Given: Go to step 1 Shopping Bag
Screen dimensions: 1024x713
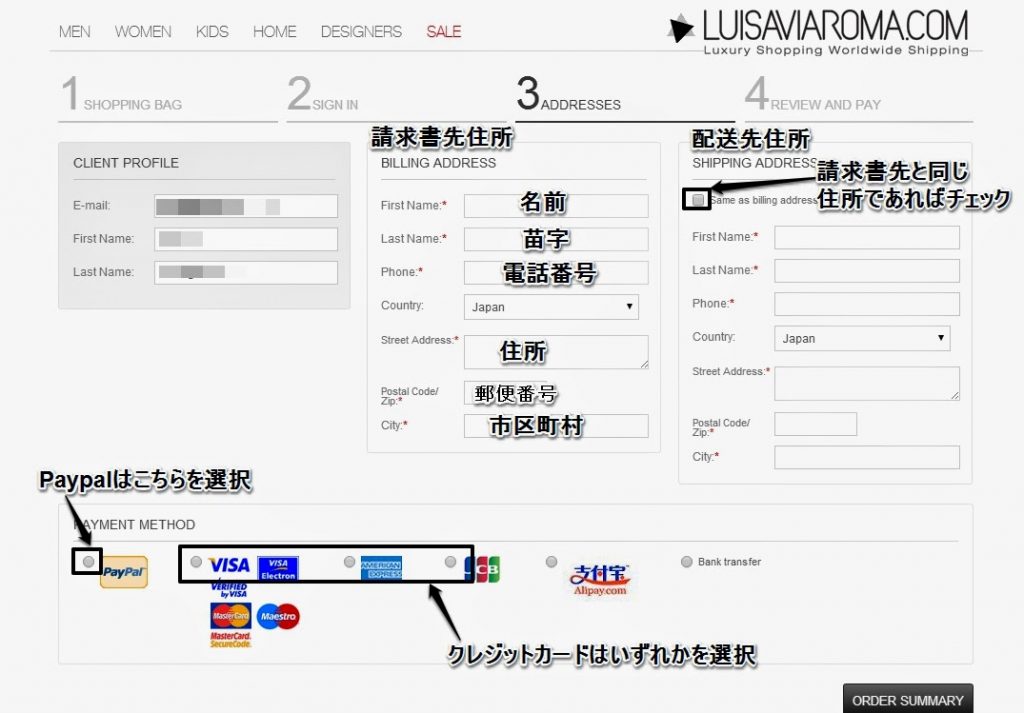Looking at the screenshot, I should click(x=168, y=97).
